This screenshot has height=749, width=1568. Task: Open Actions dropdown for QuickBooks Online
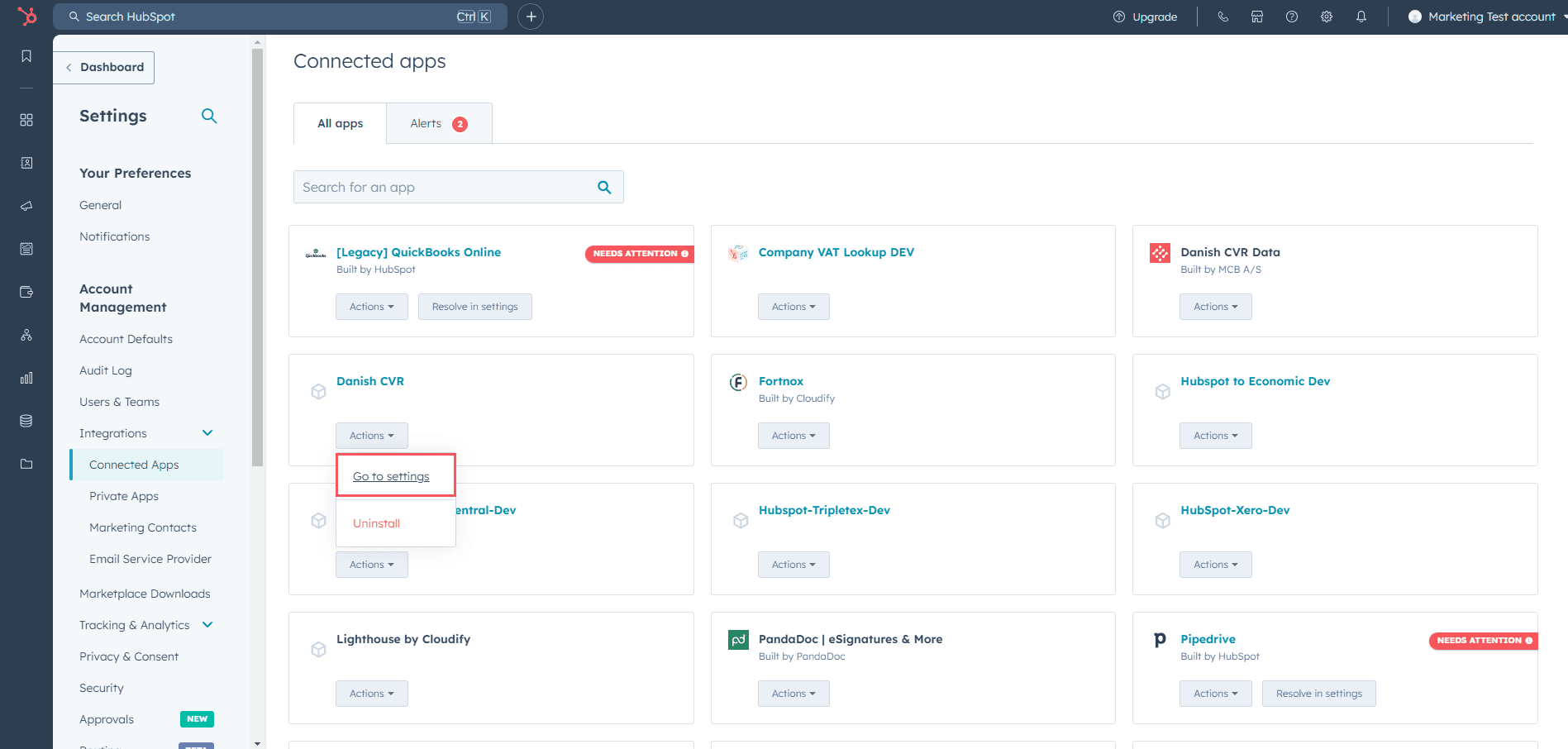click(x=371, y=307)
